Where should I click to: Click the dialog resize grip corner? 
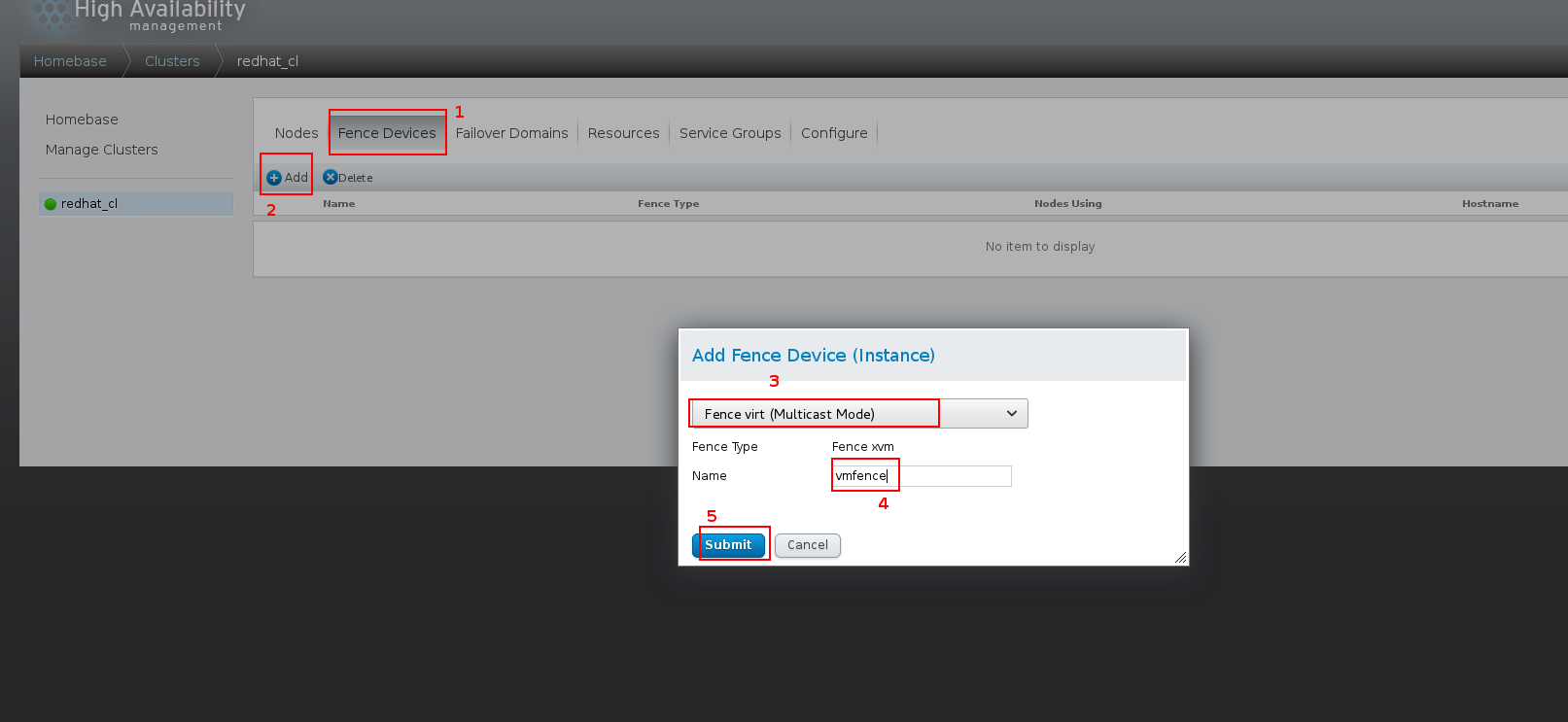click(x=1180, y=557)
